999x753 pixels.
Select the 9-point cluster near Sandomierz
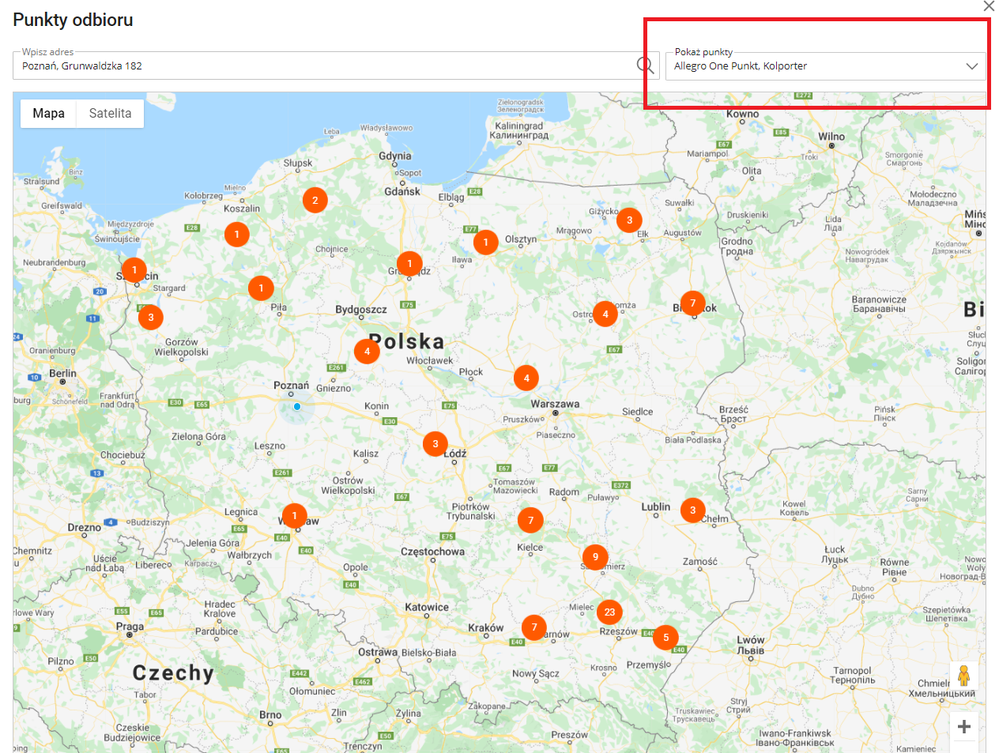pos(595,557)
